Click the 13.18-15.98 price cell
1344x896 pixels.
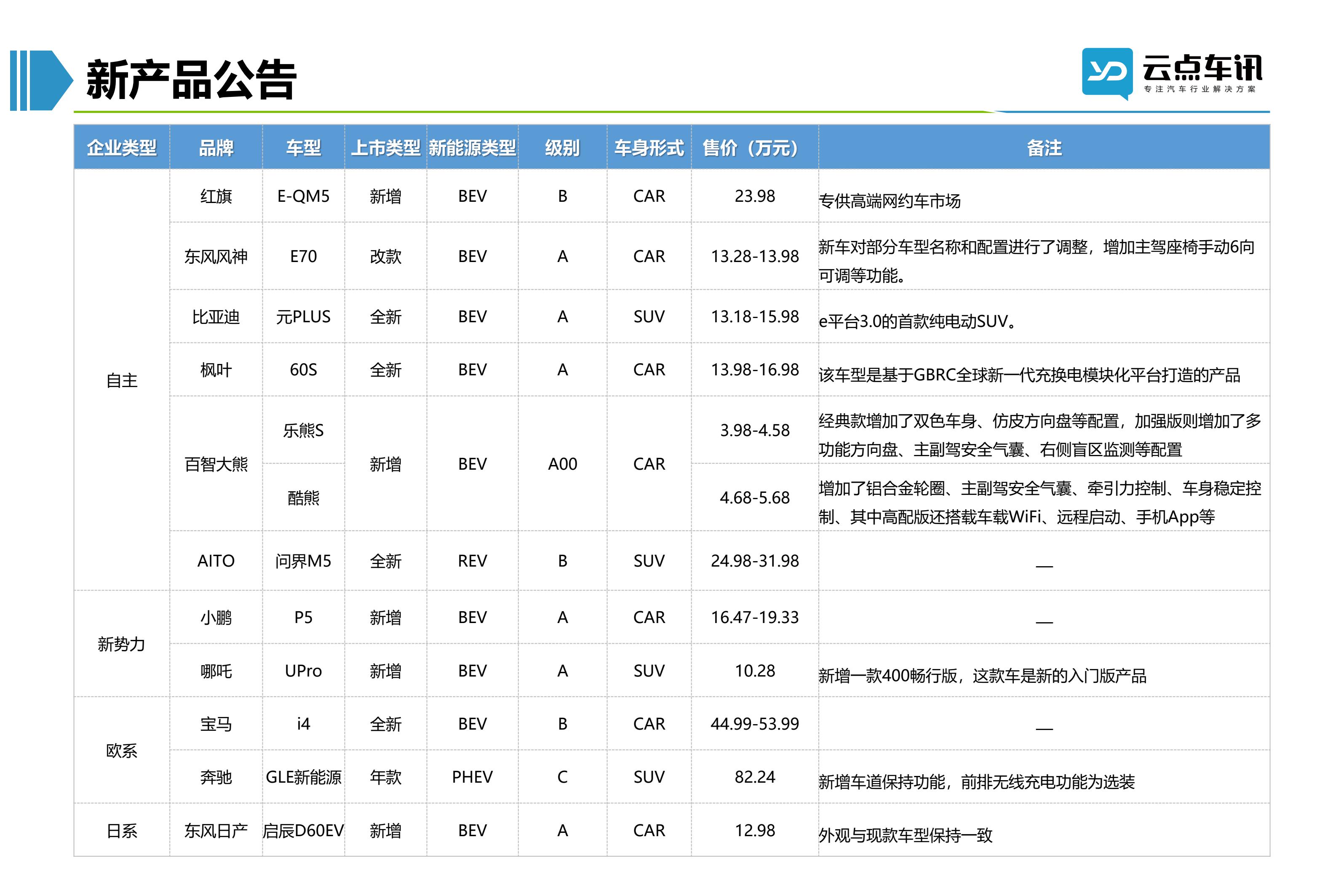[x=754, y=317]
